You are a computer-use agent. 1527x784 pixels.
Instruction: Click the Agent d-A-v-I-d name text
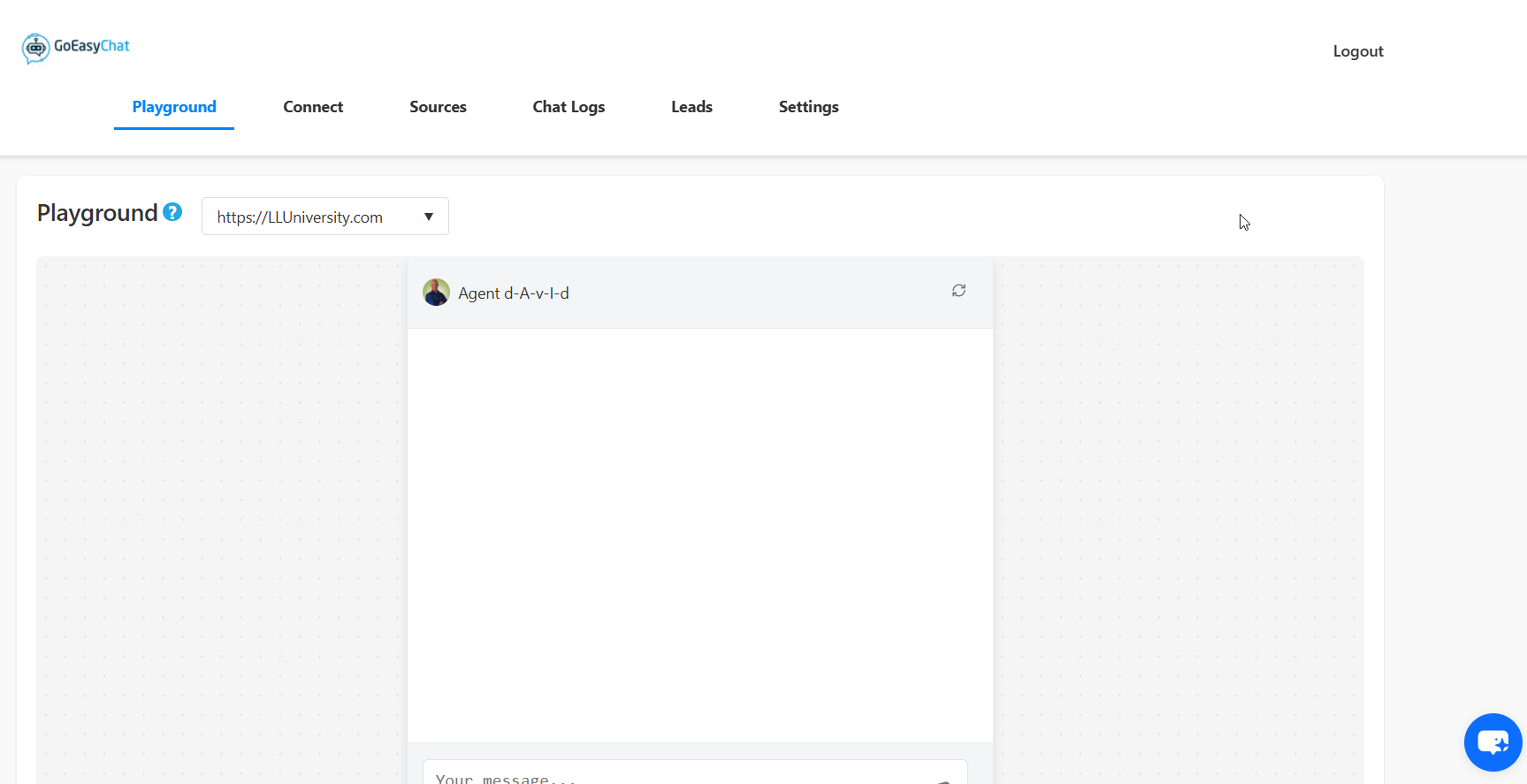[x=514, y=293]
